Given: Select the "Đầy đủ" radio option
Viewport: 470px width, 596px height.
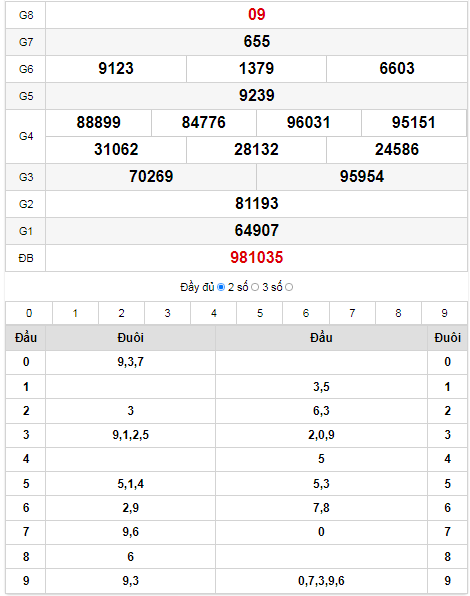Looking at the screenshot, I should 221,287.
